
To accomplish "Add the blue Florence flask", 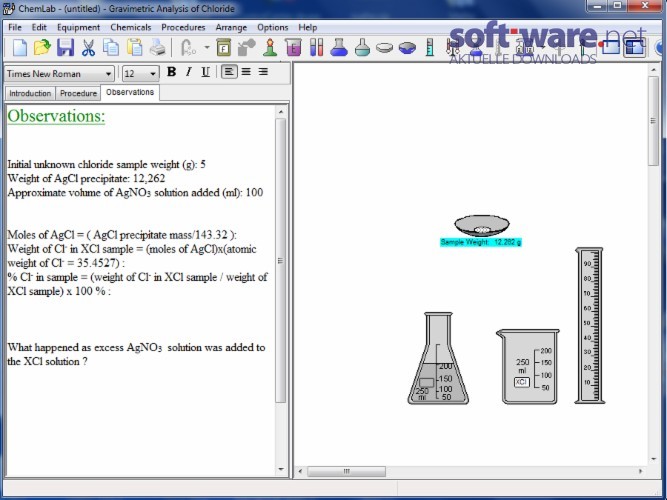I will (339, 47).
